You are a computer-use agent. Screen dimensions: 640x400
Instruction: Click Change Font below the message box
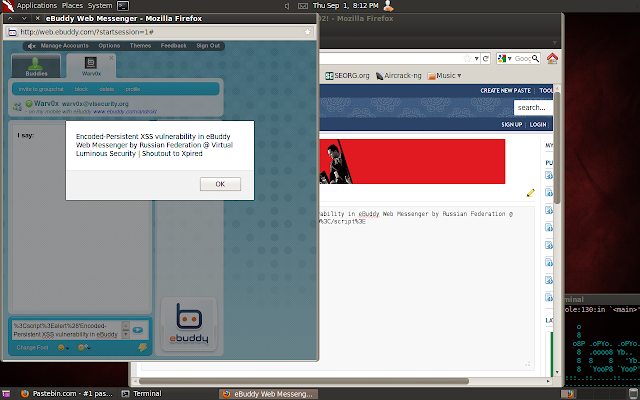pyautogui.click(x=32, y=348)
